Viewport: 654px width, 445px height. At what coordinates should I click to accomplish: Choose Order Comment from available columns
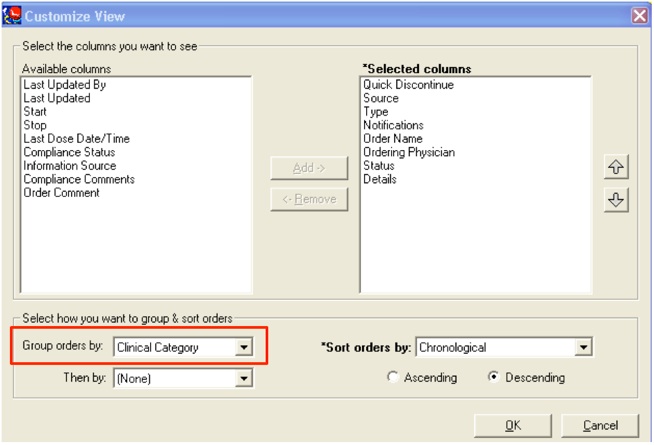tap(61, 193)
